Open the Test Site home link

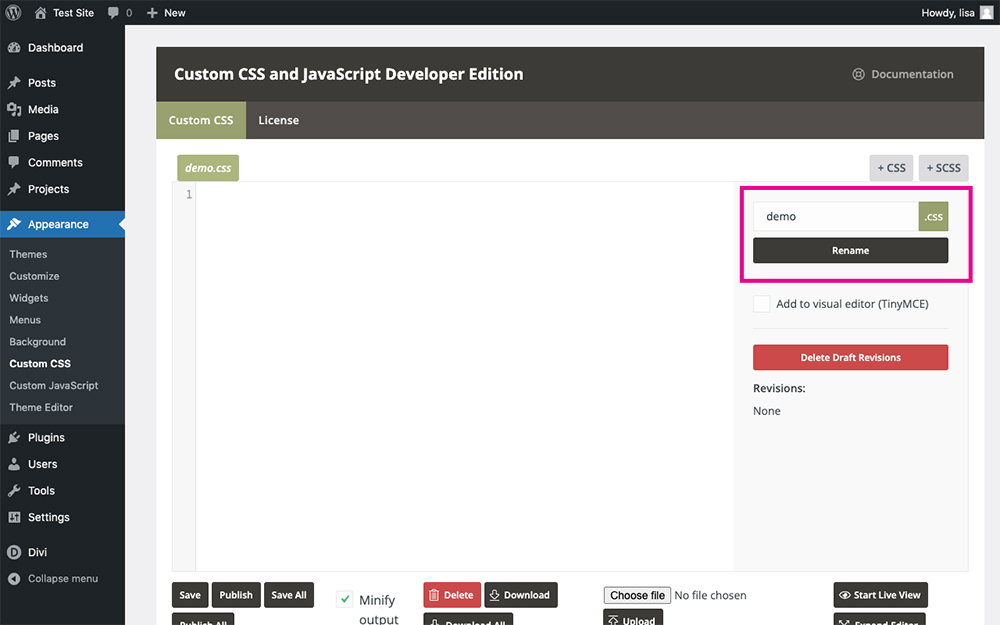pyautogui.click(x=64, y=13)
